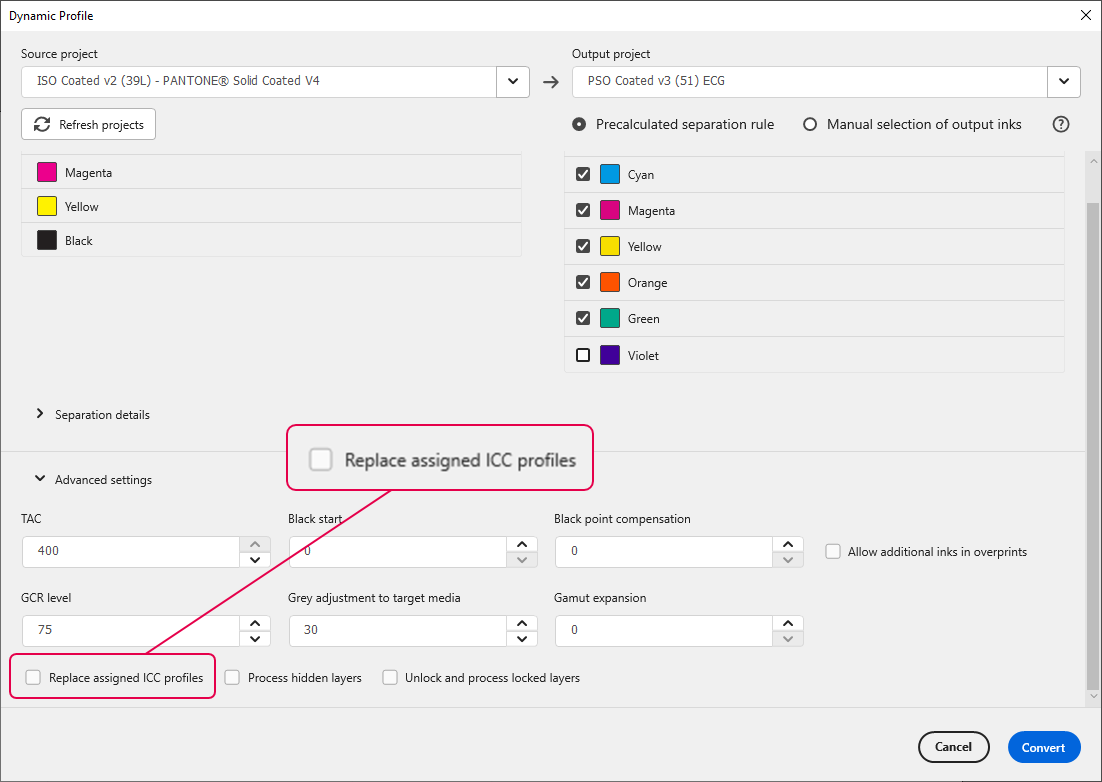Click the scrollbar down arrow
The height and width of the screenshot is (782, 1102).
point(1093,696)
